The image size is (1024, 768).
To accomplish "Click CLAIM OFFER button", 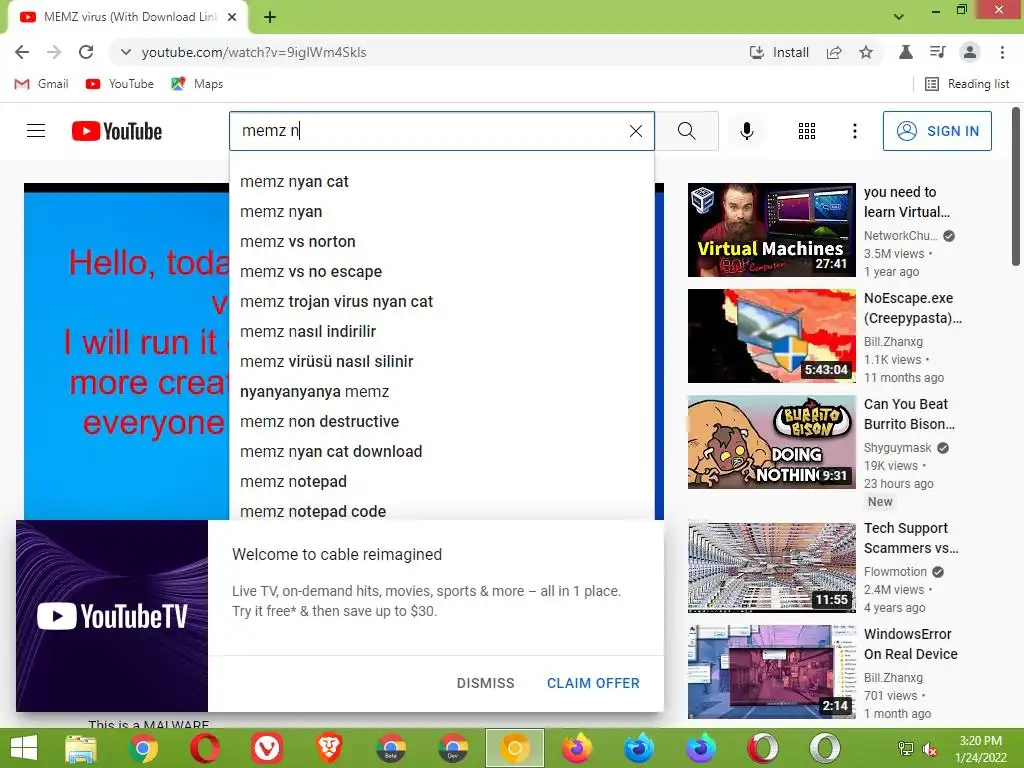I will point(593,683).
